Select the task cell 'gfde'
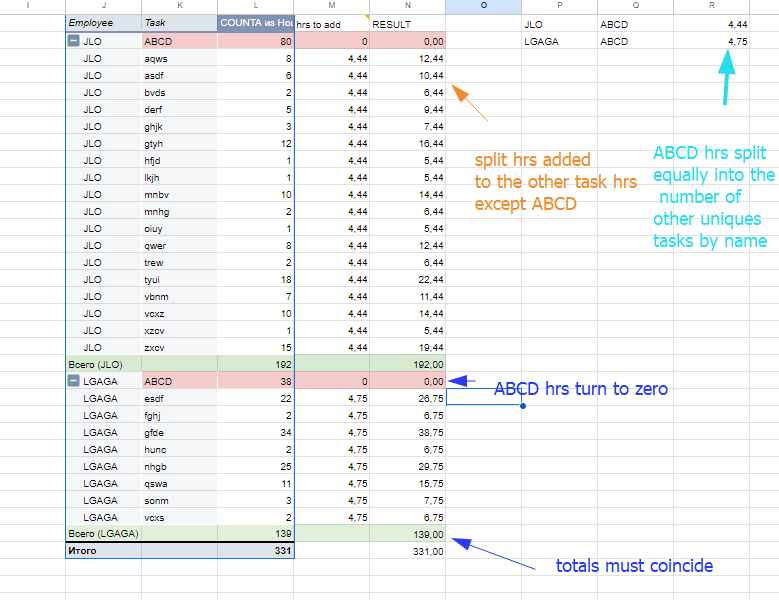 179,432
